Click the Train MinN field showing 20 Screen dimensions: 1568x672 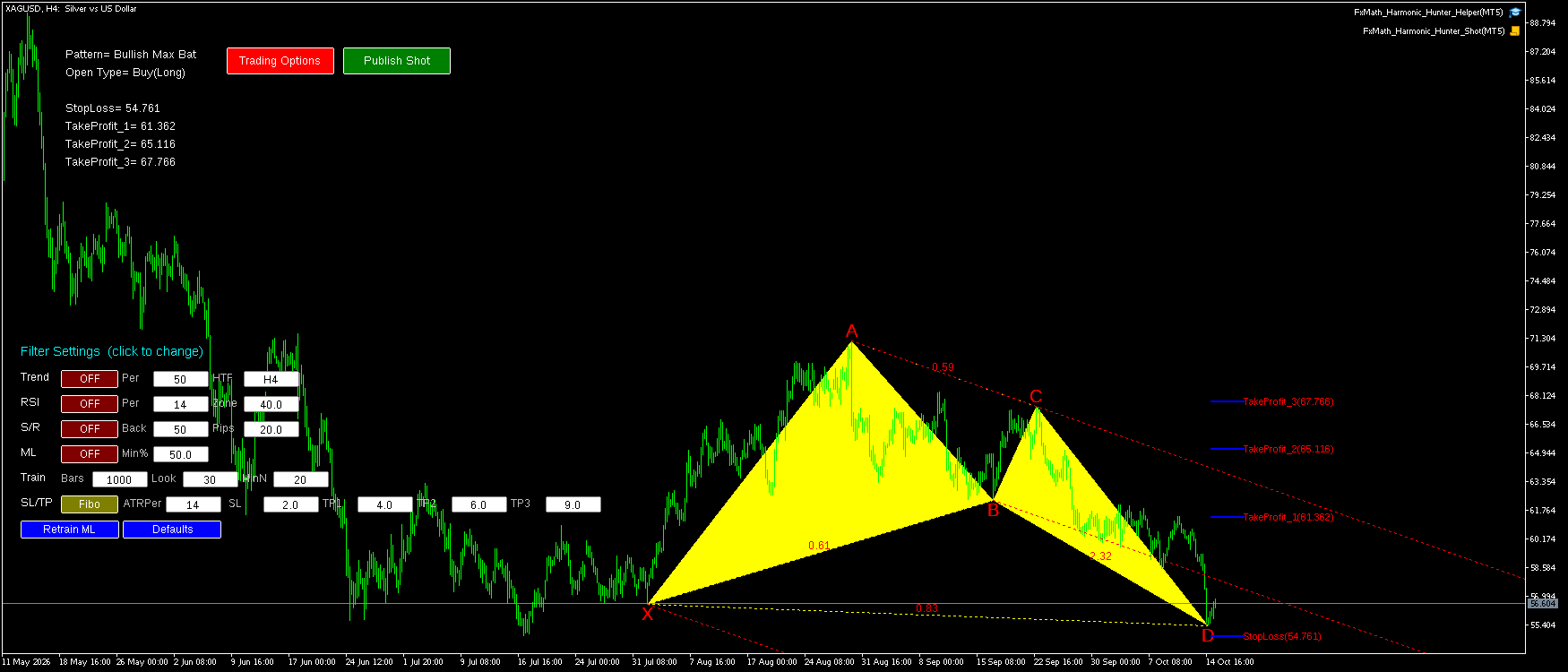point(300,479)
